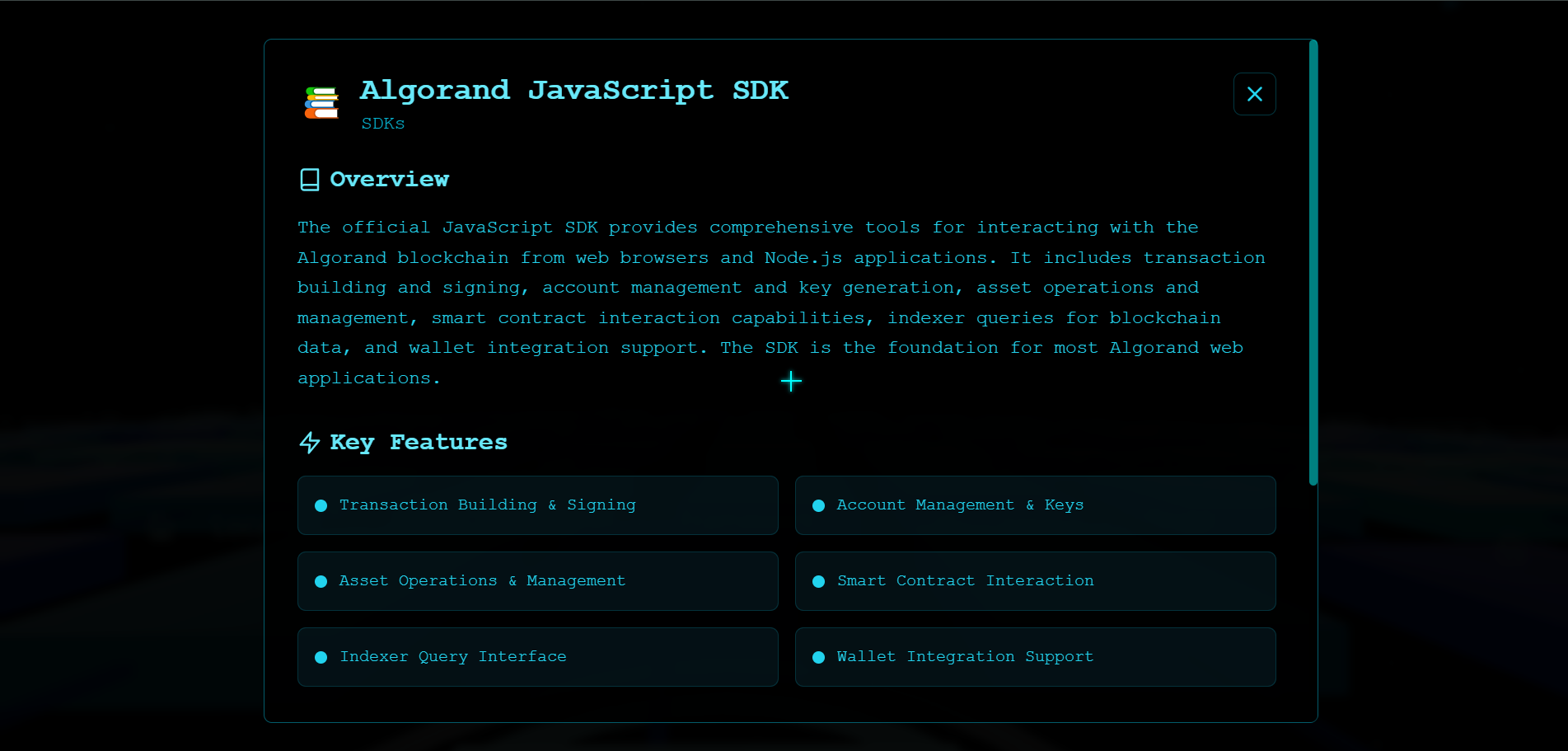Viewport: 1568px width, 751px height.
Task: Click the Key Features heading
Action: [419, 443]
